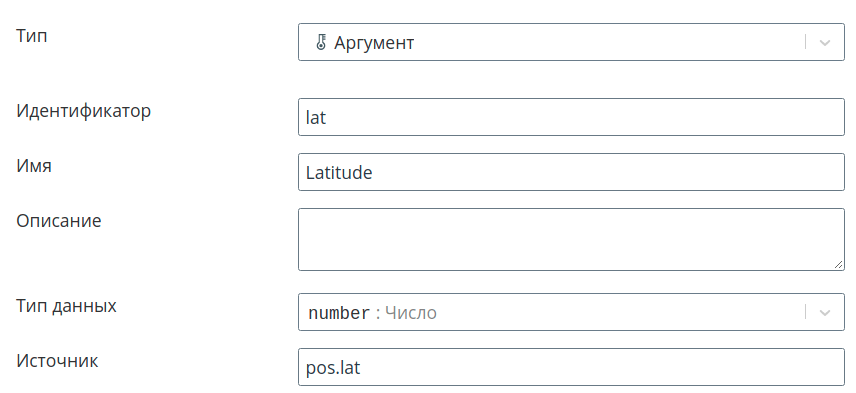
Task: Click the Описание field label
Action: pyautogui.click(x=58, y=221)
